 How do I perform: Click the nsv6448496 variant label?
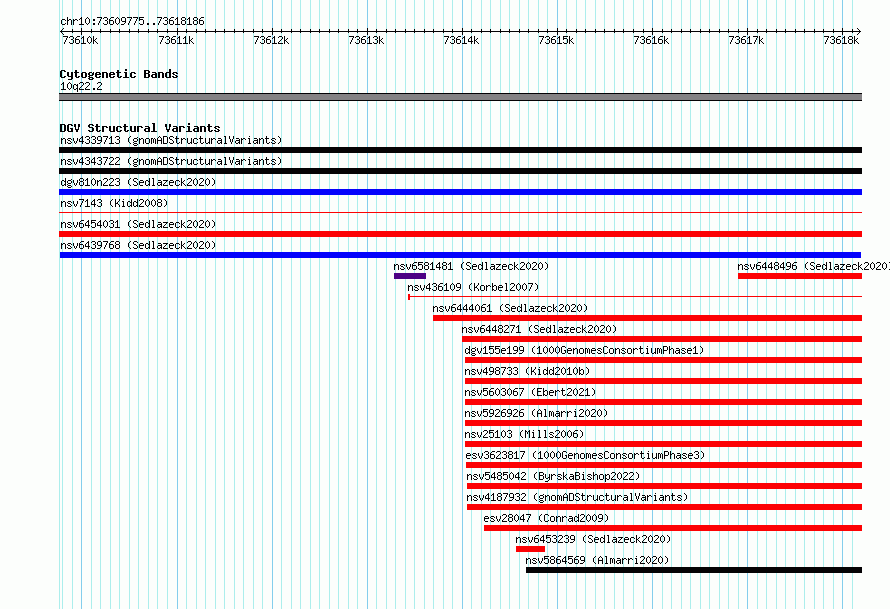(x=813, y=266)
